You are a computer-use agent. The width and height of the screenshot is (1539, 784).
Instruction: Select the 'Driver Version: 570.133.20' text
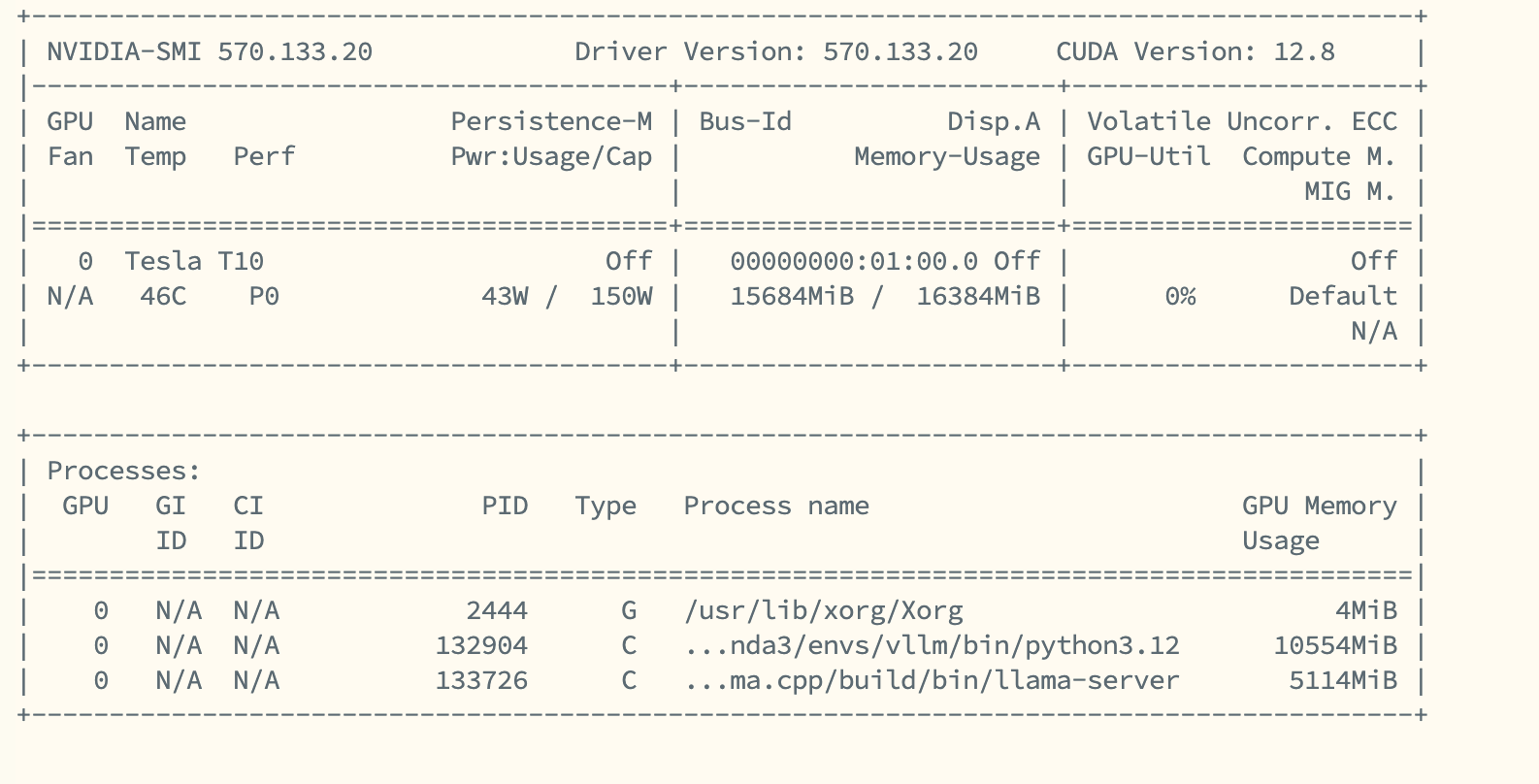click(776, 51)
